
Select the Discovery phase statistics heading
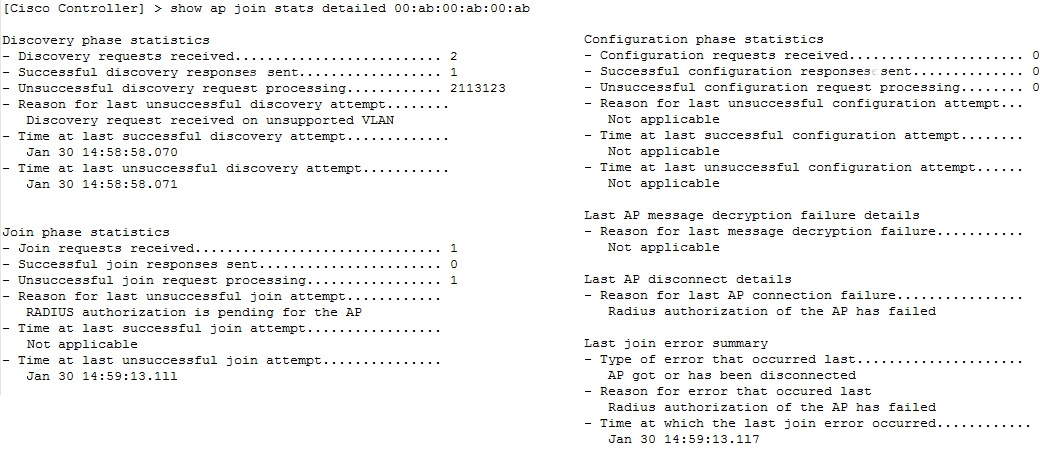(106, 40)
